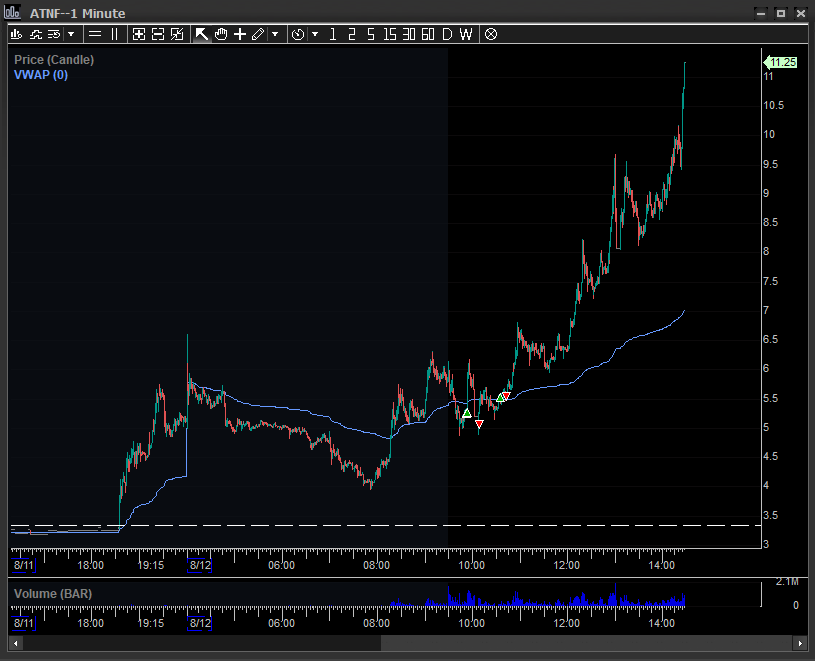Click the scrollbar left arrow
815x661 pixels.
[16, 643]
